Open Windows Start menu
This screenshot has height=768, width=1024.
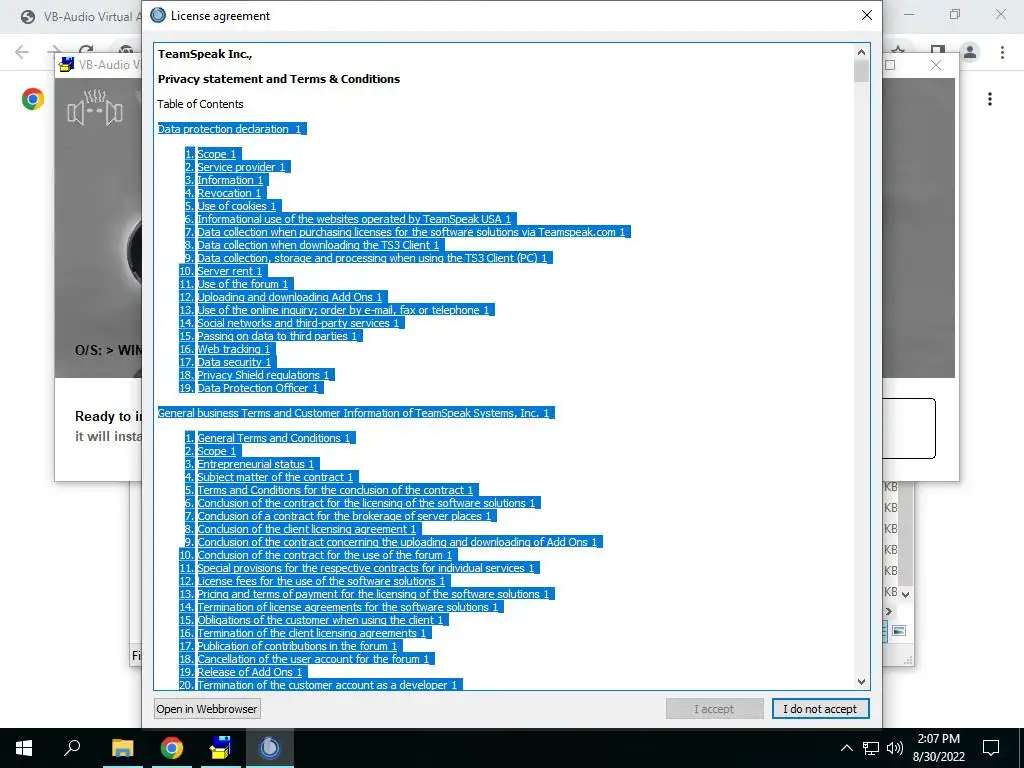coord(24,748)
